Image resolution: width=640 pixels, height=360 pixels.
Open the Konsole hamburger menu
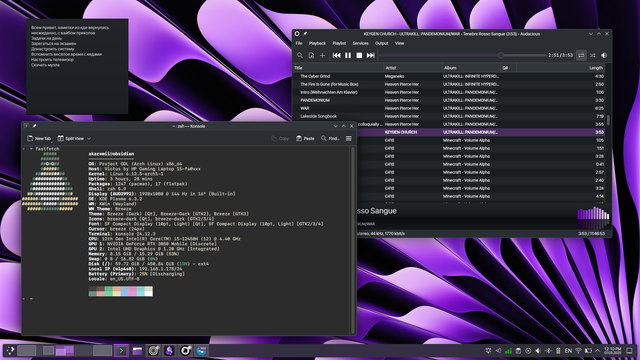point(349,138)
